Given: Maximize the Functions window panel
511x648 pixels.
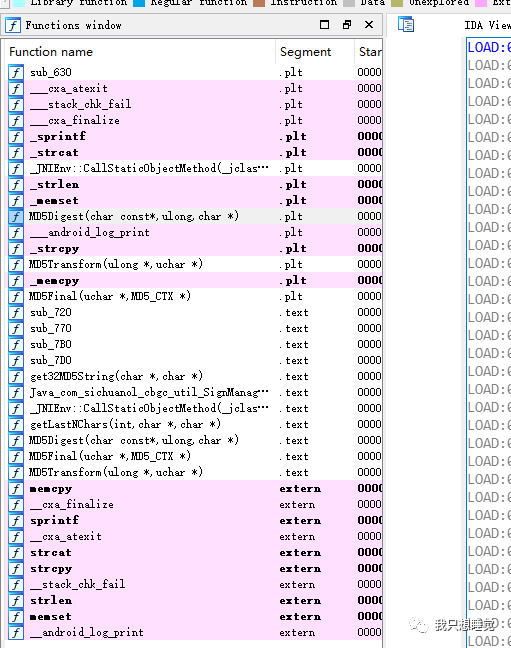Looking at the screenshot, I should pos(325,25).
